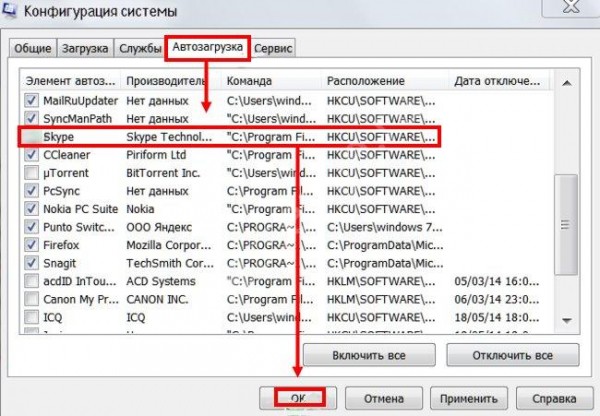This screenshot has height=416, width=600.
Task: Close the Конфигурация системы window
Action: click(571, 8)
